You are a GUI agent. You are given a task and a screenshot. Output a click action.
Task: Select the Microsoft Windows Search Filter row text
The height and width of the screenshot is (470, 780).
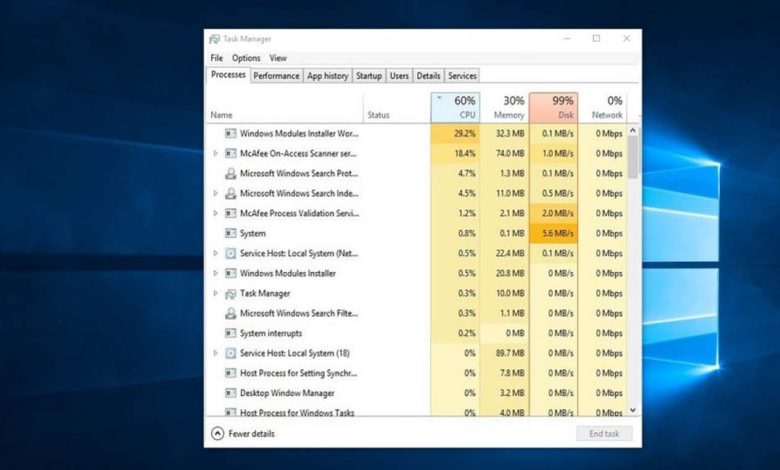pos(298,313)
